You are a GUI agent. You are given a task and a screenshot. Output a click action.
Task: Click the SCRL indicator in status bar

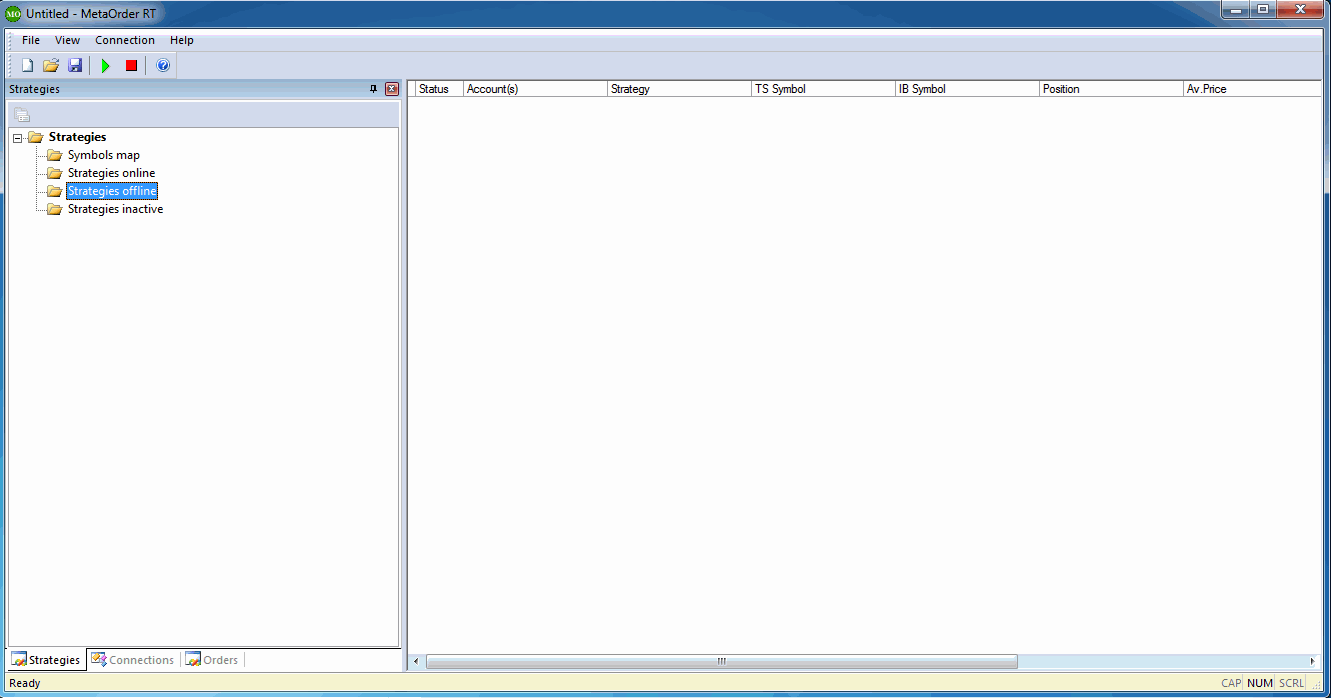(1291, 683)
